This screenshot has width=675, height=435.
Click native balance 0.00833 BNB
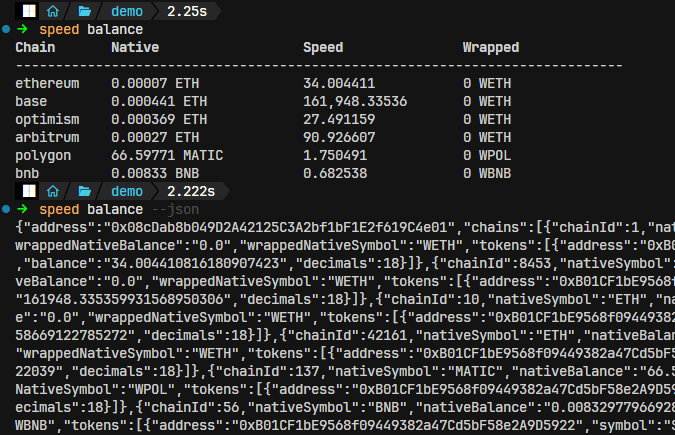pyautogui.click(x=155, y=174)
